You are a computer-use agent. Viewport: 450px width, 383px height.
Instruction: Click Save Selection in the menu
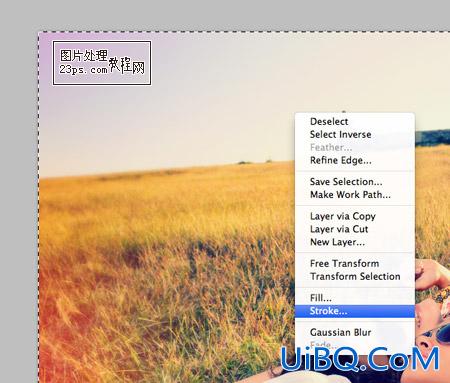pos(355,182)
